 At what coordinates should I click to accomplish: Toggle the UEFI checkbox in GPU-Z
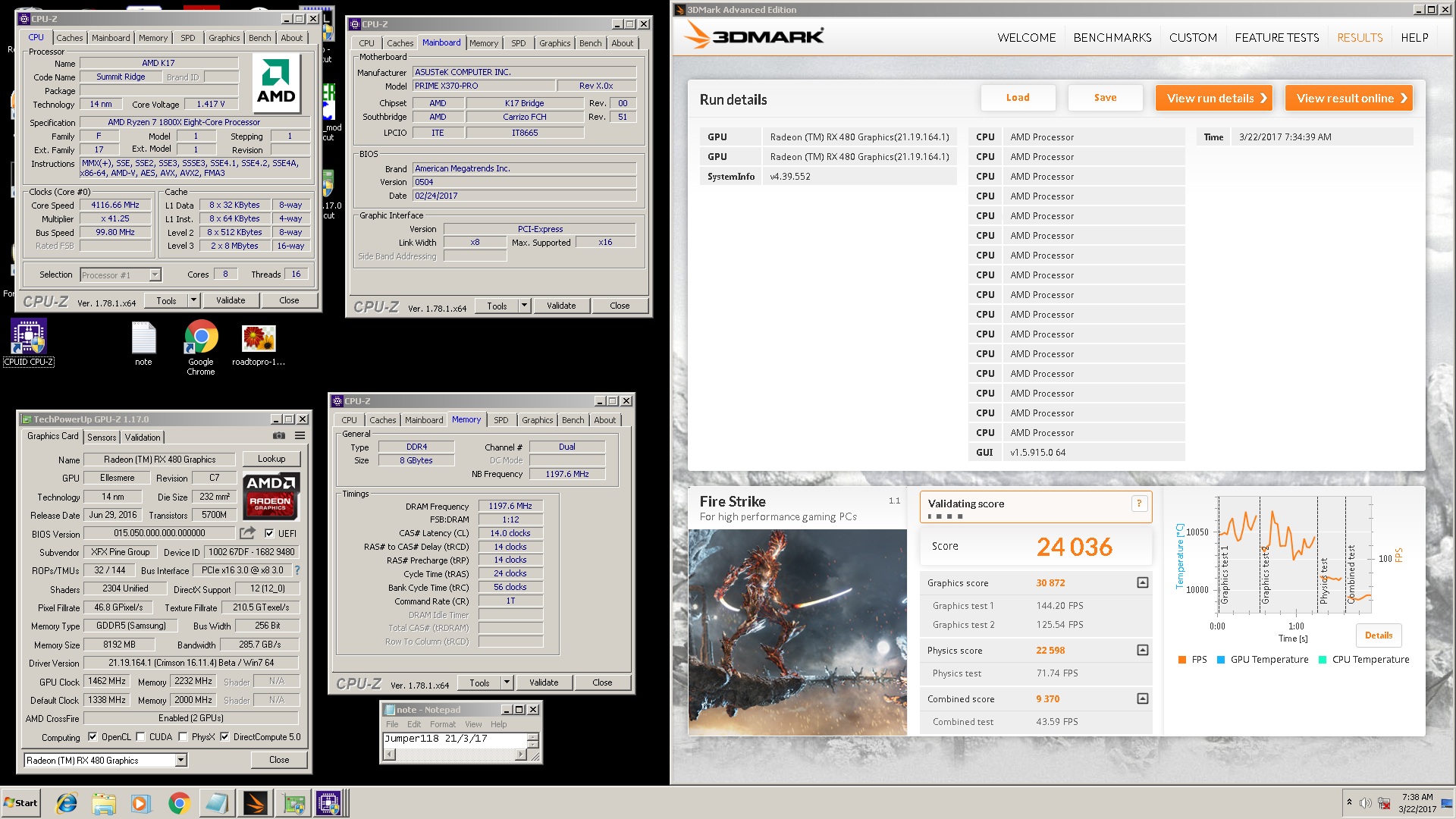point(269,533)
